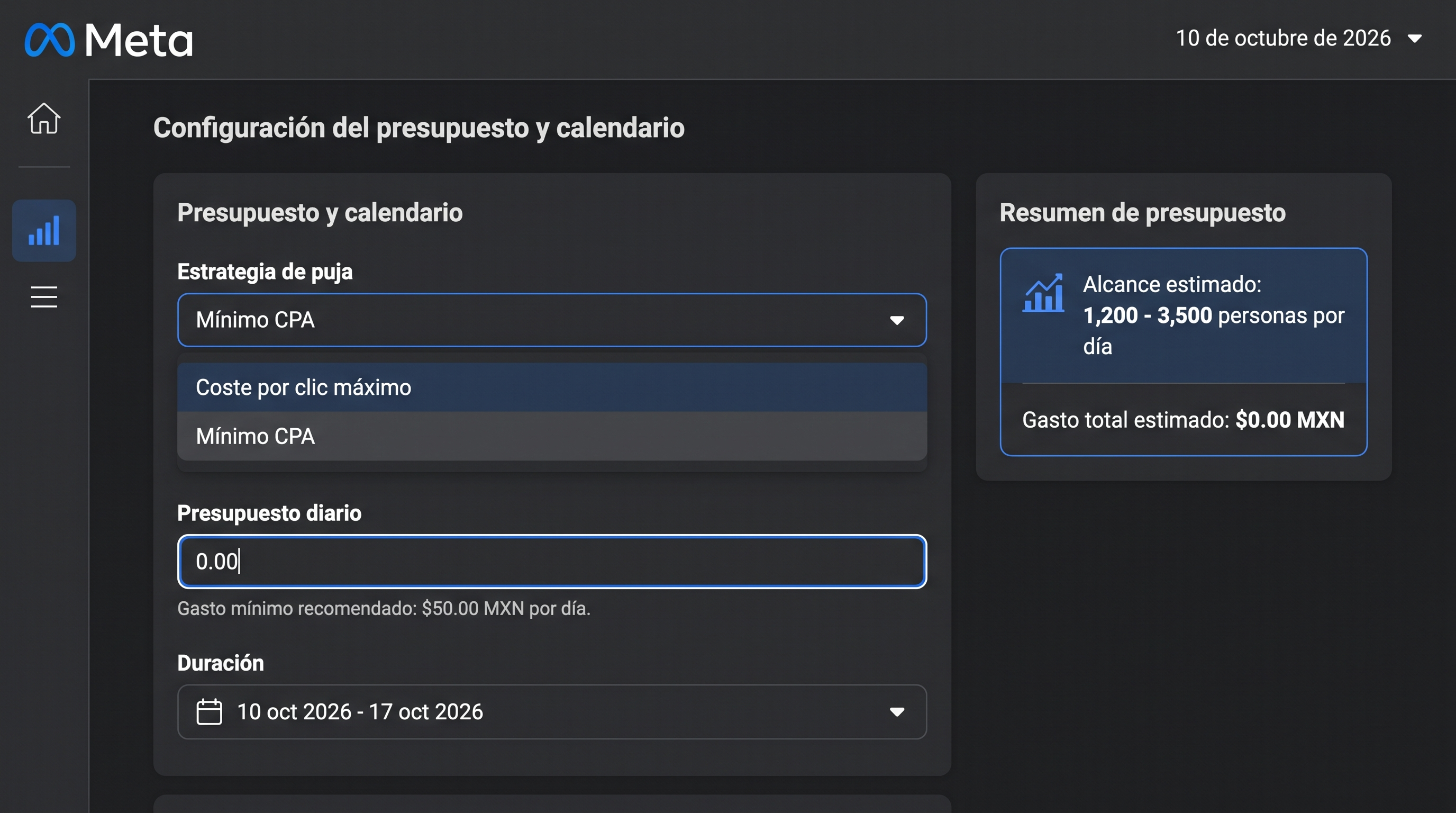
Task: Click Gasto total estimado $0.00 MXN
Action: pyautogui.click(x=1183, y=420)
